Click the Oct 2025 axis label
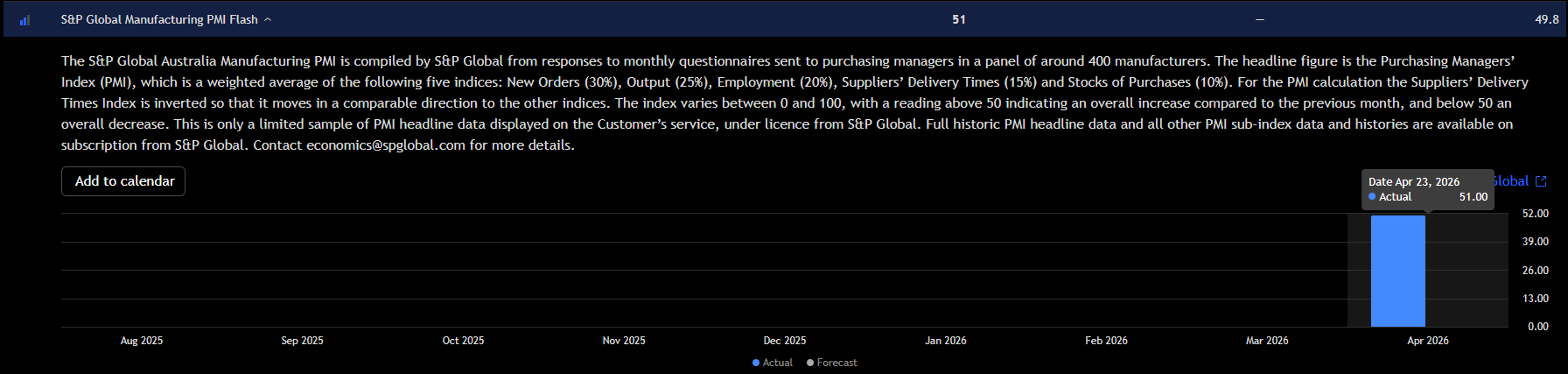This screenshot has width=1568, height=374. point(463,341)
